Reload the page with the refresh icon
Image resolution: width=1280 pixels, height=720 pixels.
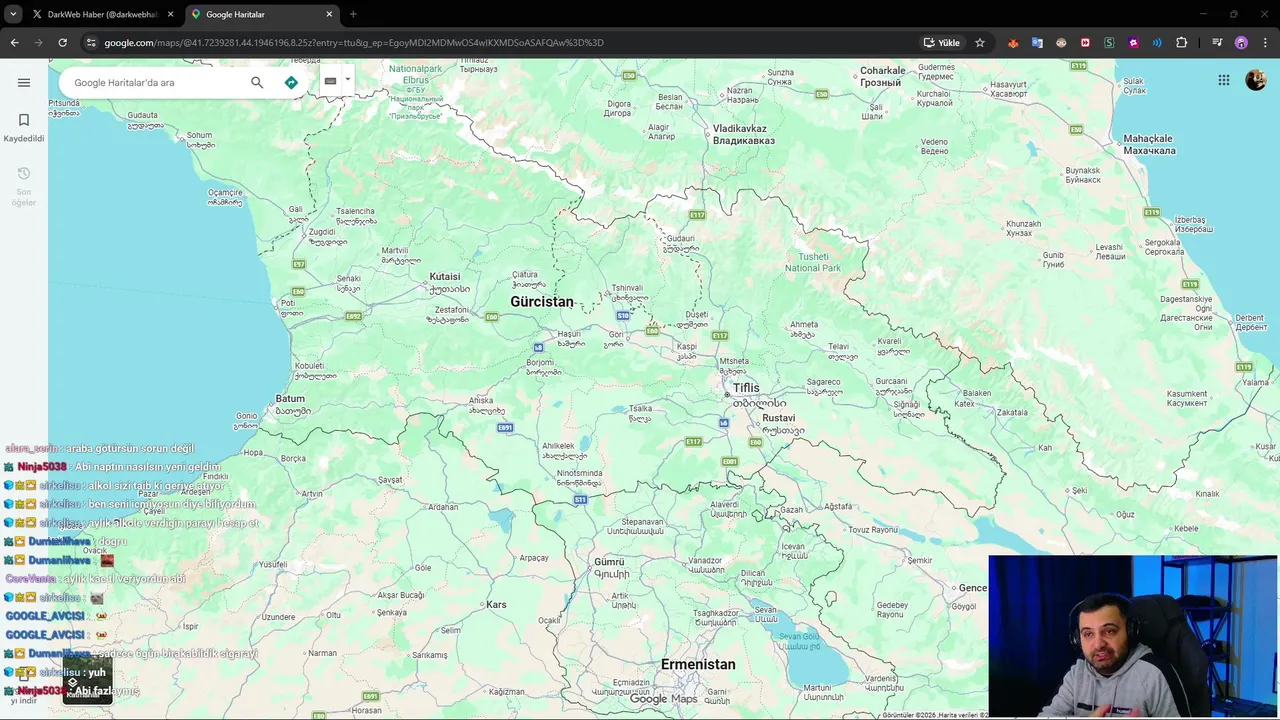(62, 42)
